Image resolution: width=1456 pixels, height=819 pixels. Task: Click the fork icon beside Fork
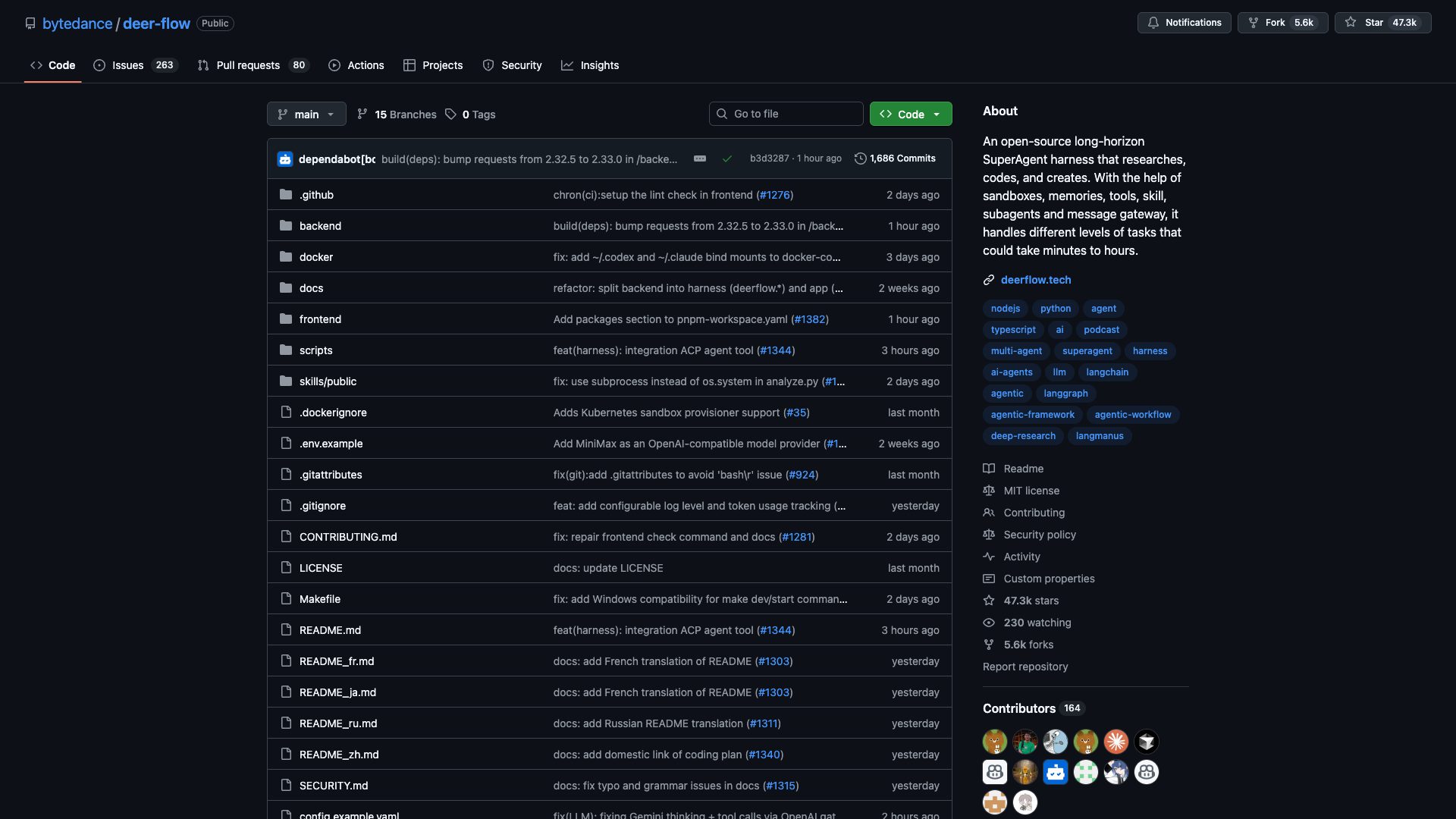pyautogui.click(x=1254, y=23)
